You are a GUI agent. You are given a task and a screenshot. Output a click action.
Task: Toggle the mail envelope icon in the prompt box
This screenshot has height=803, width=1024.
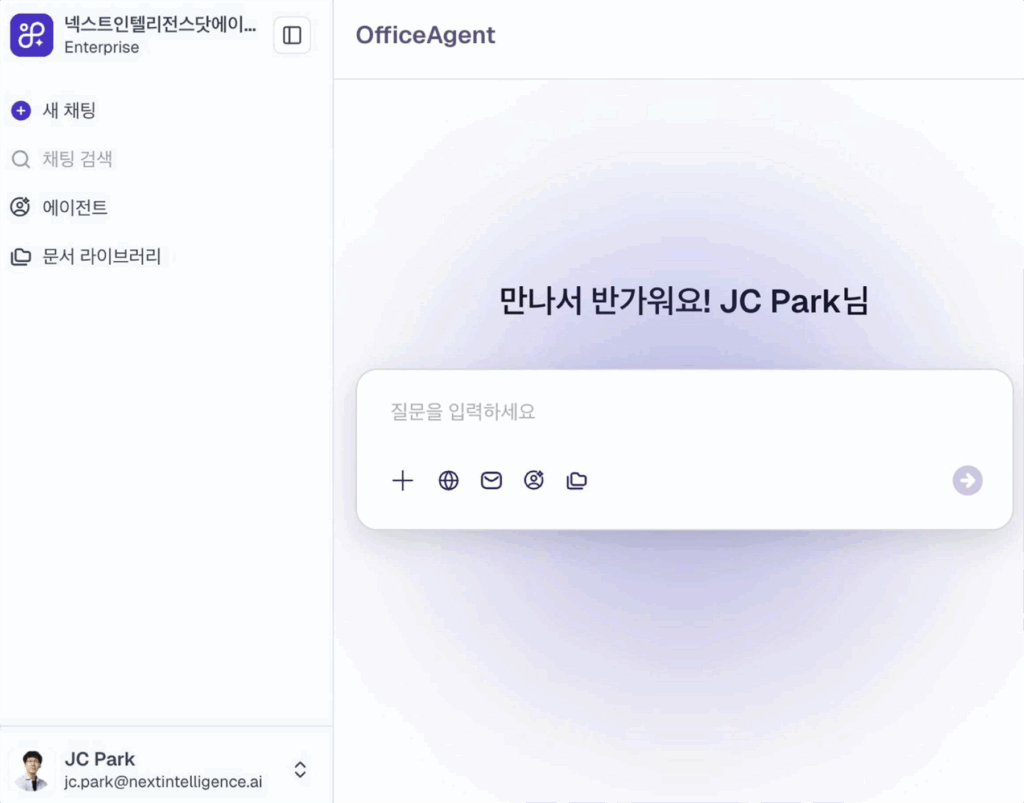491,481
